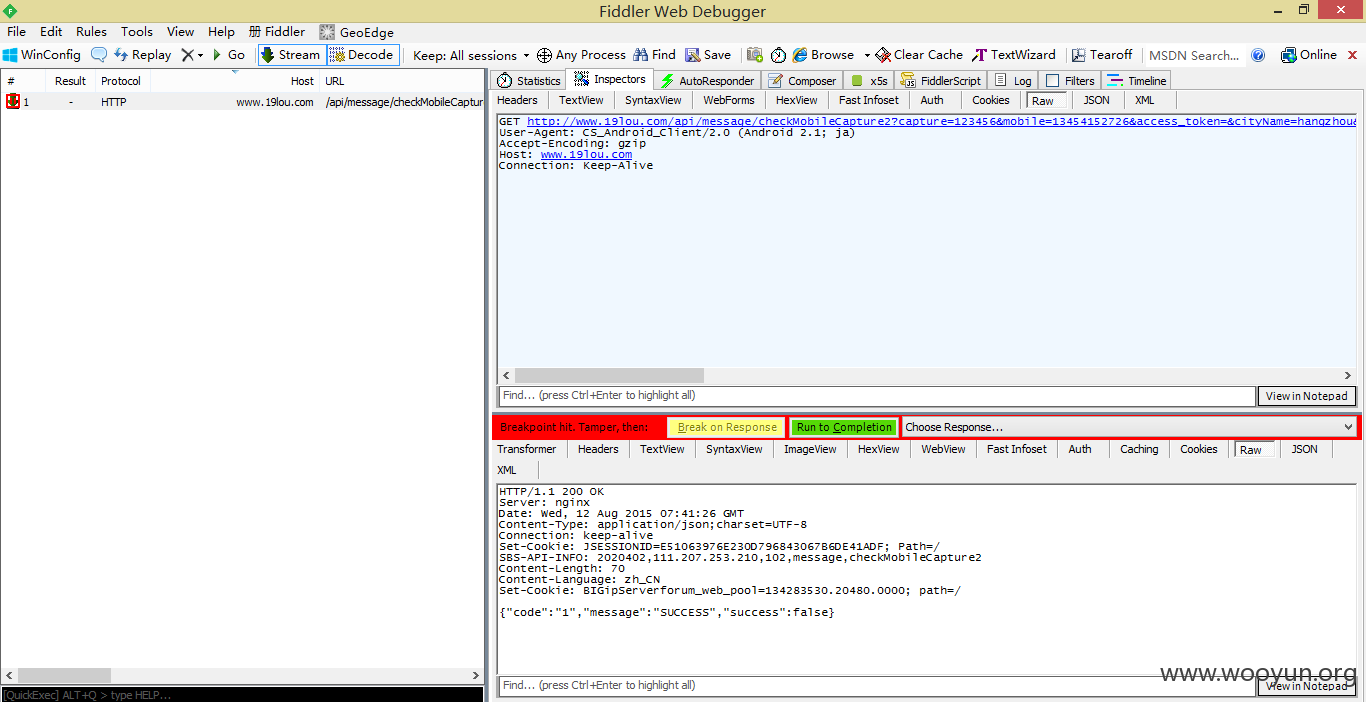1366x702 pixels.
Task: Open the Fiddler menu item
Action: click(277, 32)
